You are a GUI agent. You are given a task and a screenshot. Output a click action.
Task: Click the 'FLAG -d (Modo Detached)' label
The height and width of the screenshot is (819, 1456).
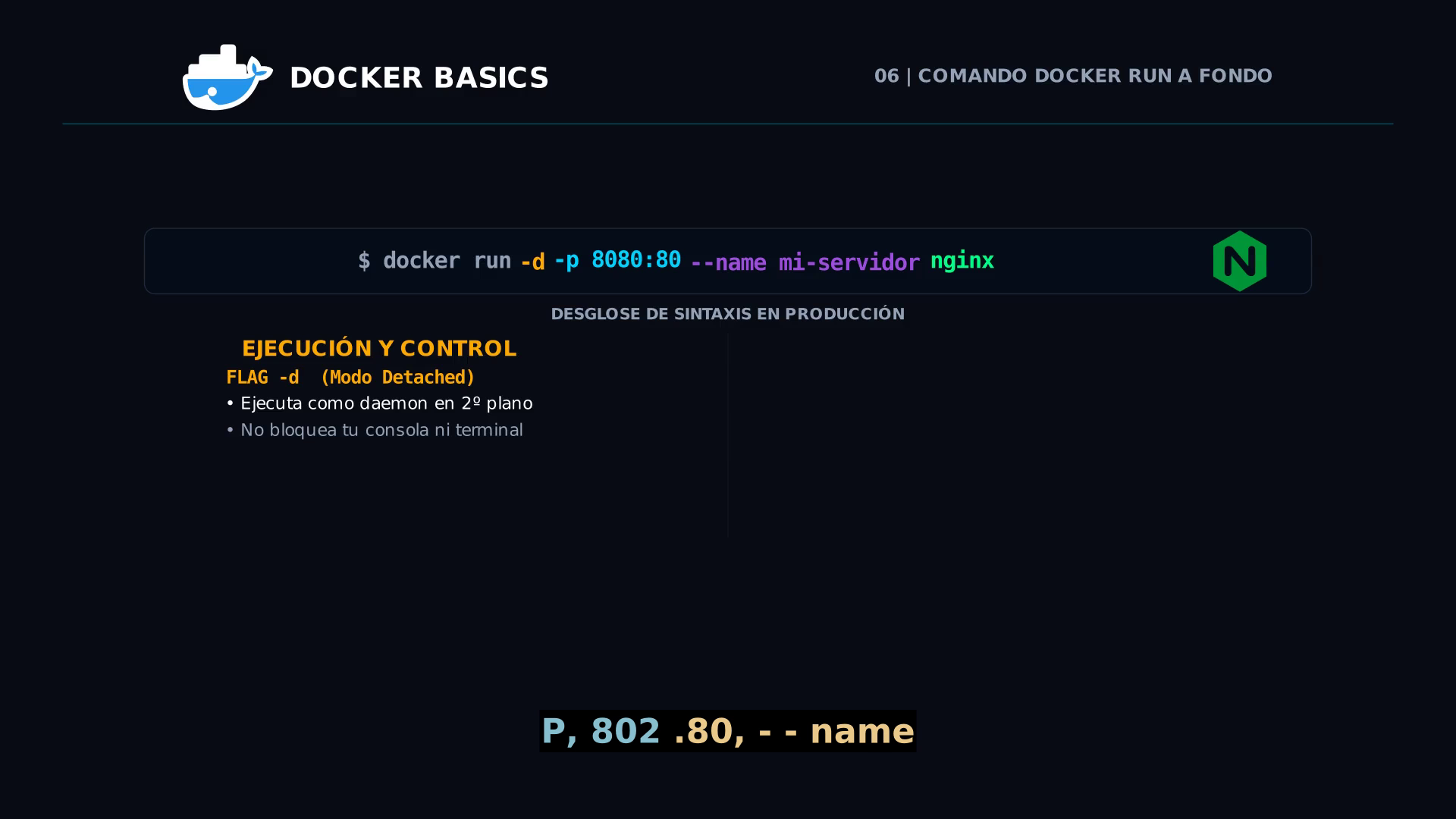point(350,377)
